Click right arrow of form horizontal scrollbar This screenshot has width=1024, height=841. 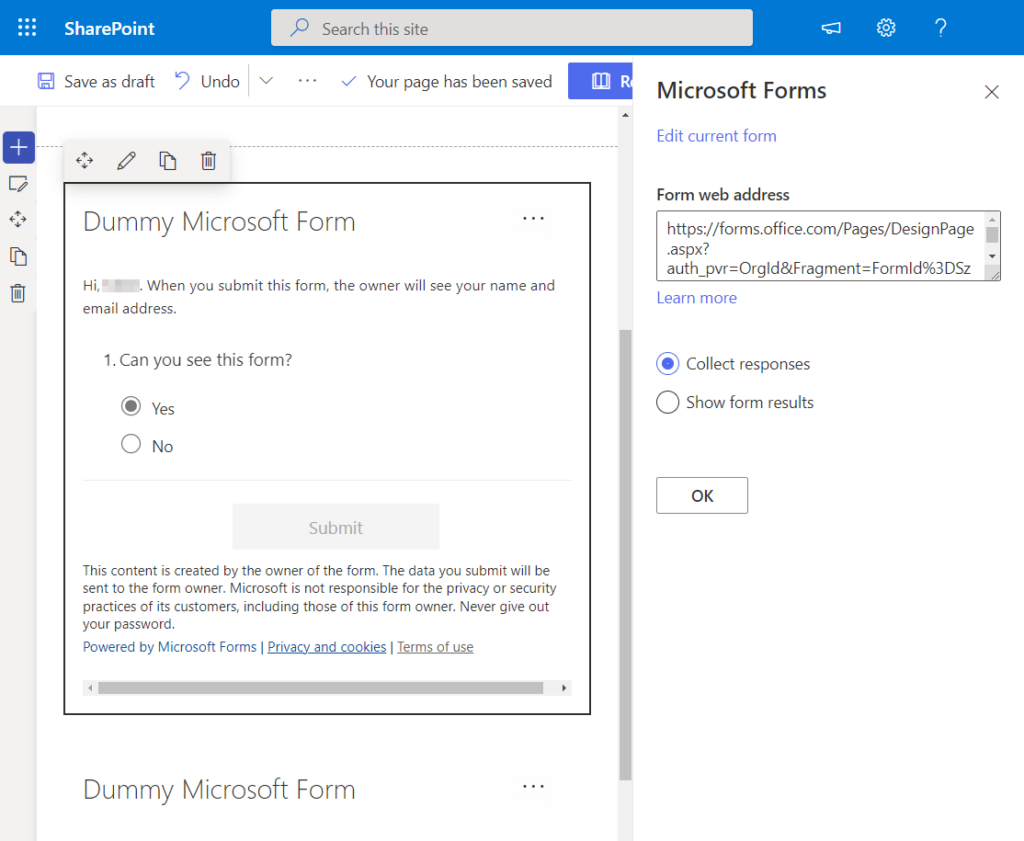pyautogui.click(x=564, y=688)
